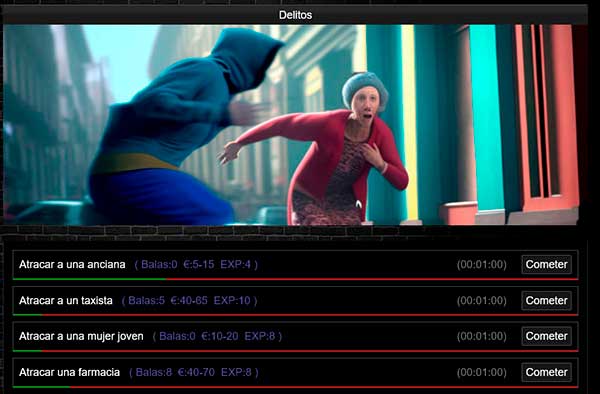Screen dimensions: 600x394
Task: Click the mujer joven timer (00:01:00)
Action: pos(481,336)
